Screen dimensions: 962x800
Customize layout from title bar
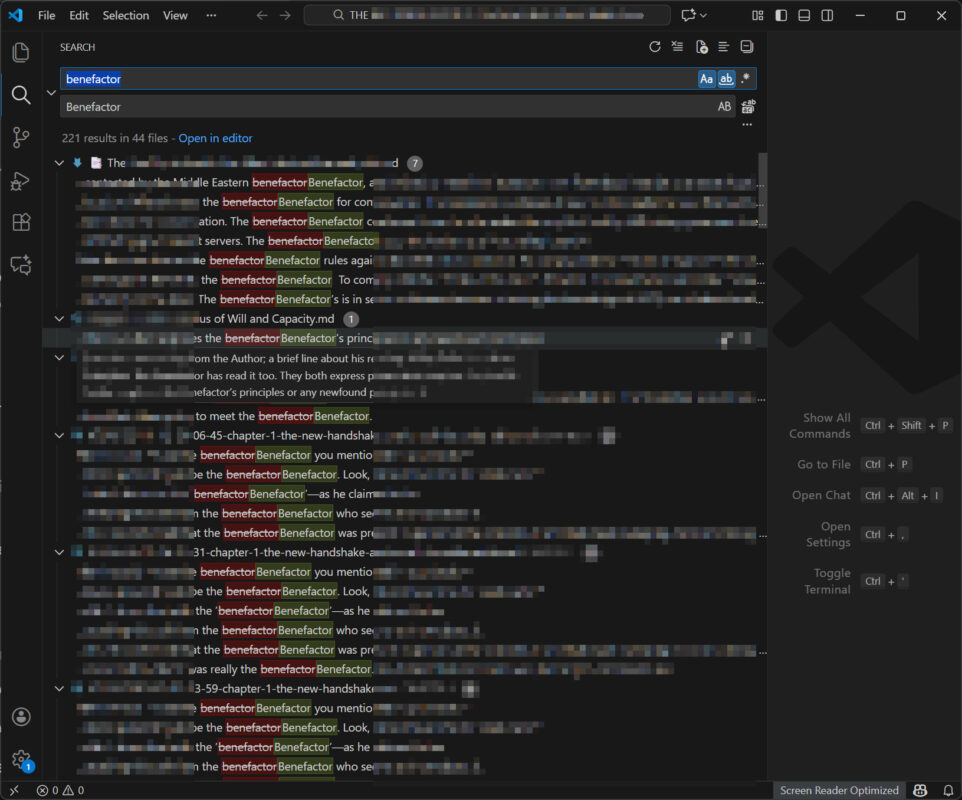tap(758, 15)
